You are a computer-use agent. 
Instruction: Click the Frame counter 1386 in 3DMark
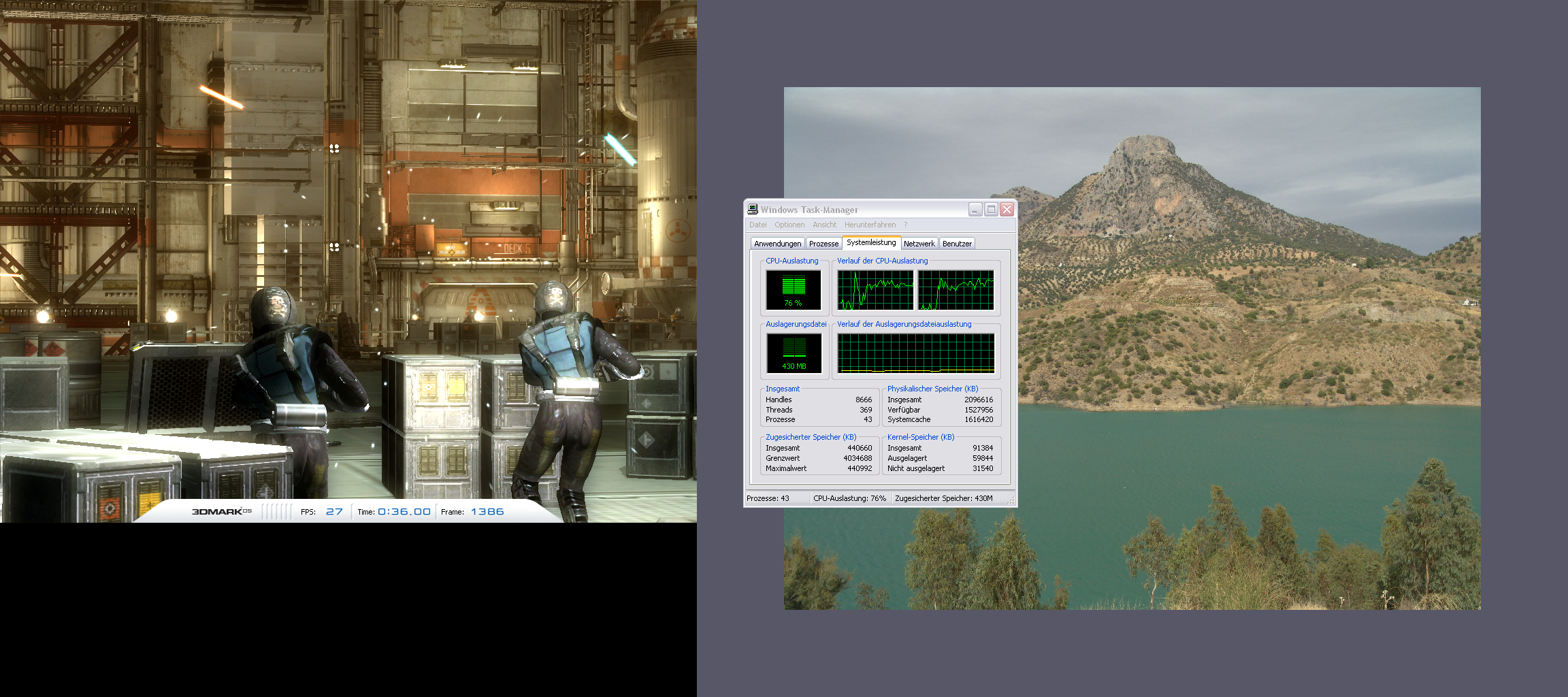tap(487, 512)
